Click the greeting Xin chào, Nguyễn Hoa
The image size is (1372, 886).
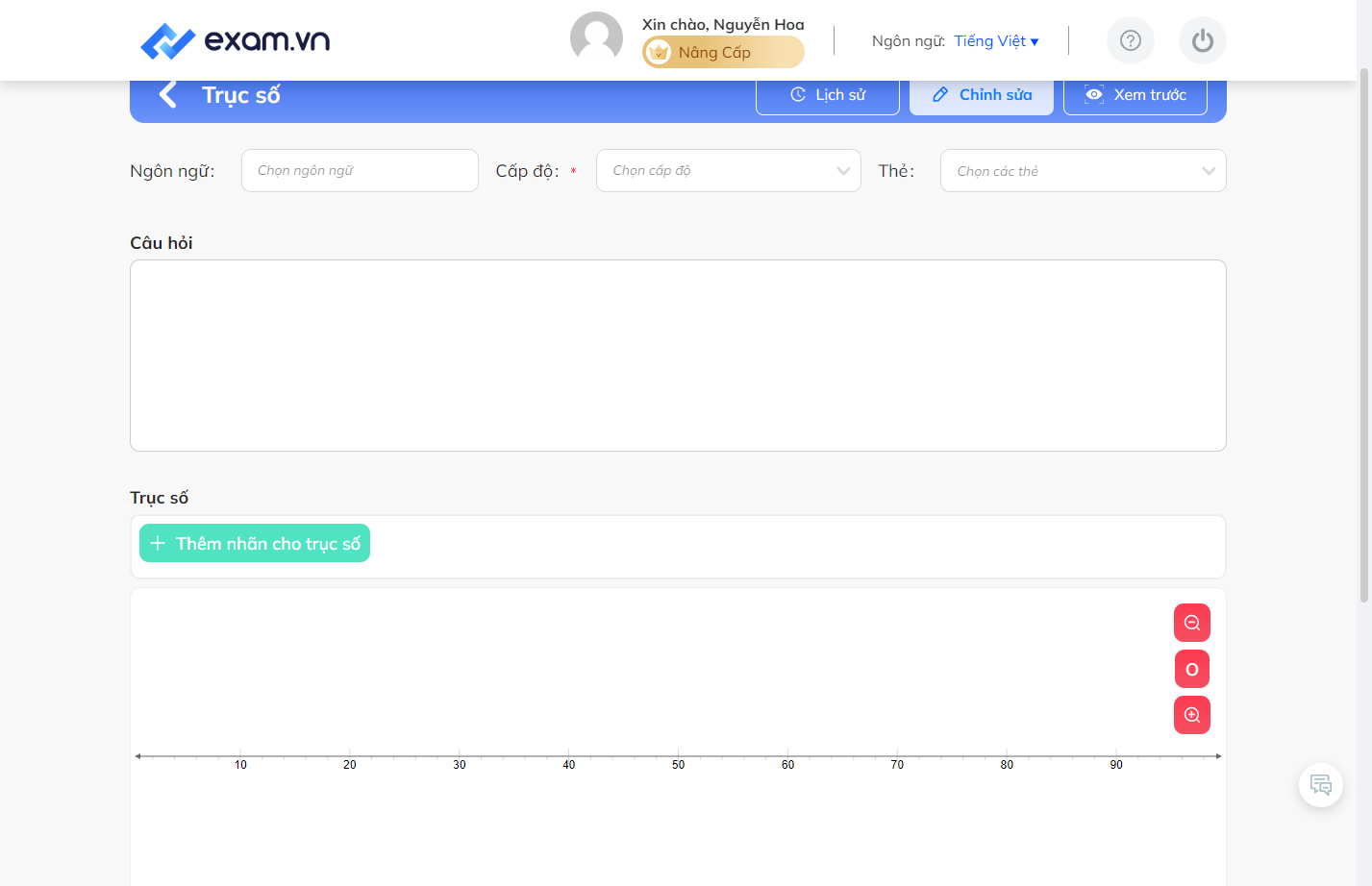coord(723,24)
